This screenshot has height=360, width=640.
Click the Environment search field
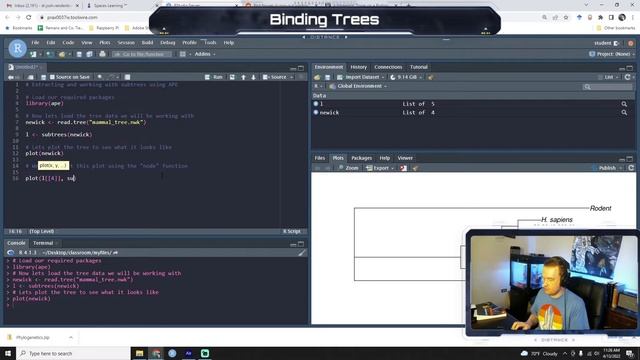coord(607,87)
